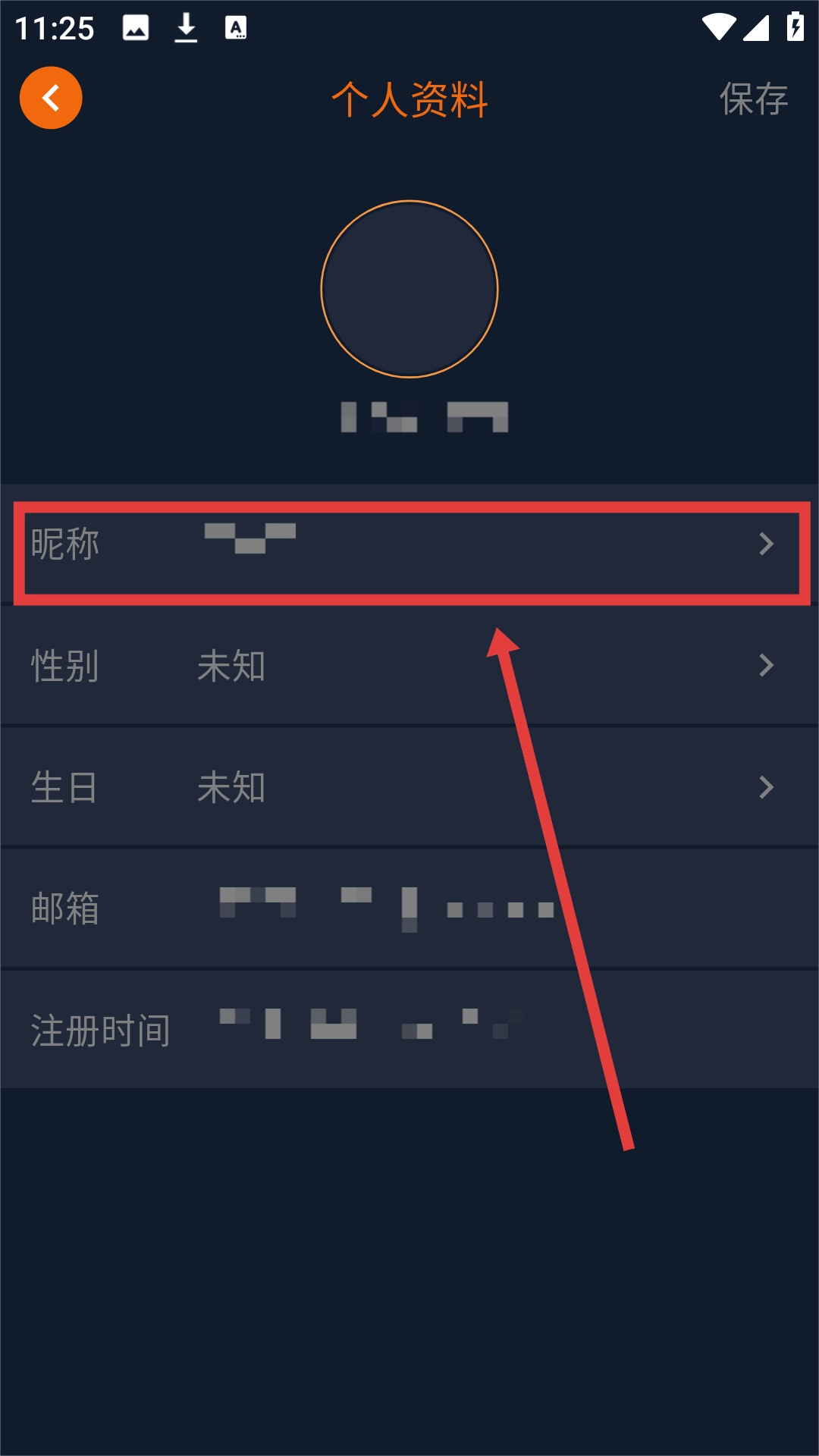Expand the 生日 row chevron arrow
Screen dimensions: 819x1456
(767, 787)
